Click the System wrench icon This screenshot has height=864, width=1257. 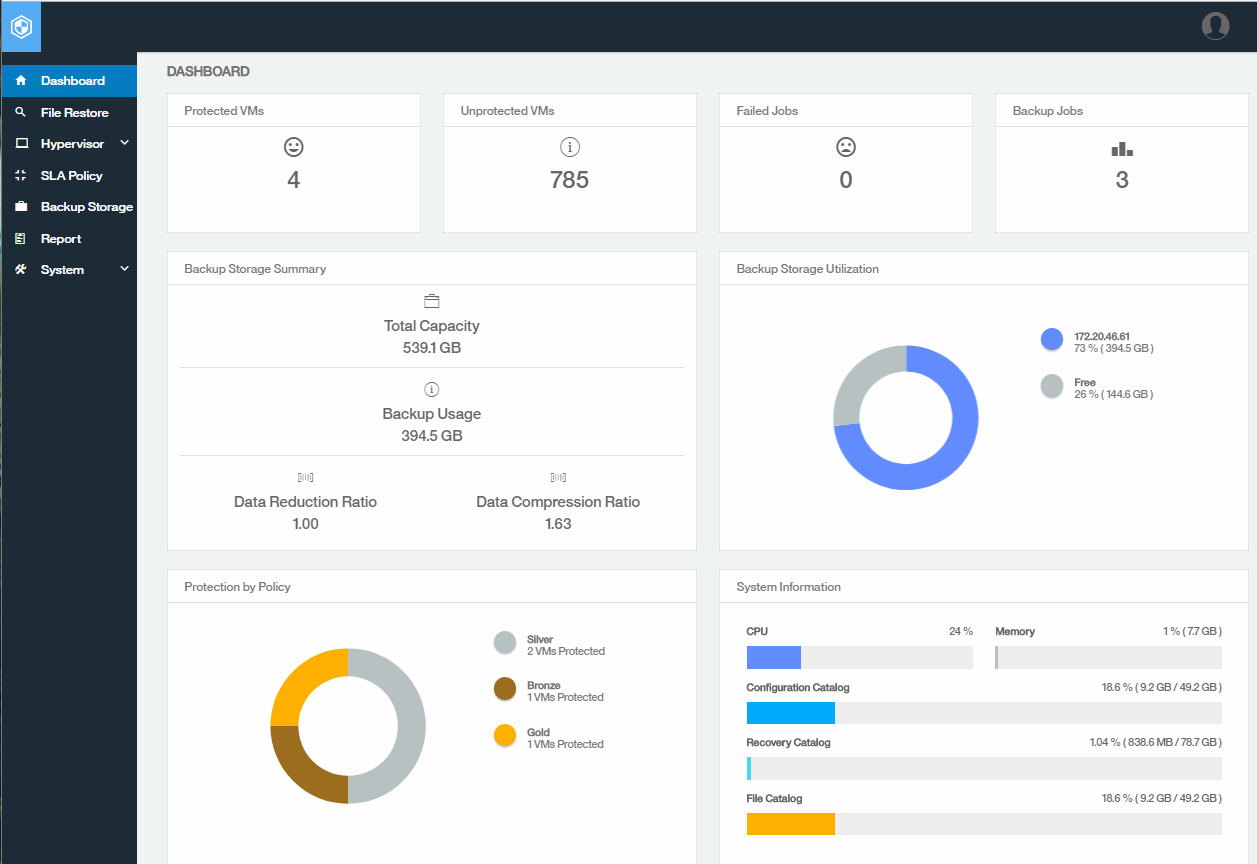pos(20,269)
